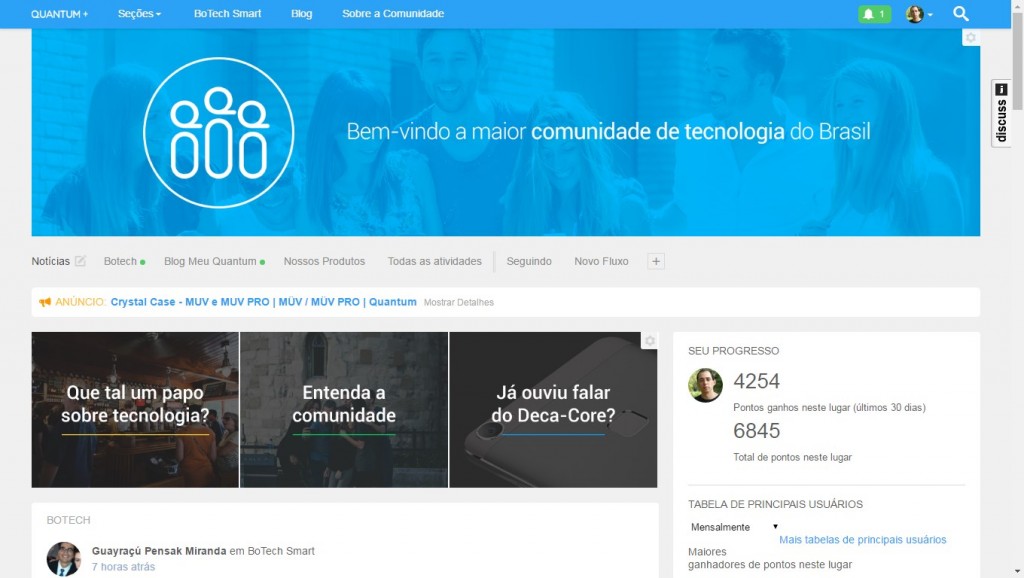This screenshot has width=1024, height=578.
Task: Click Guayraçú Pensak Miranda's profile picture
Action: (x=64, y=558)
